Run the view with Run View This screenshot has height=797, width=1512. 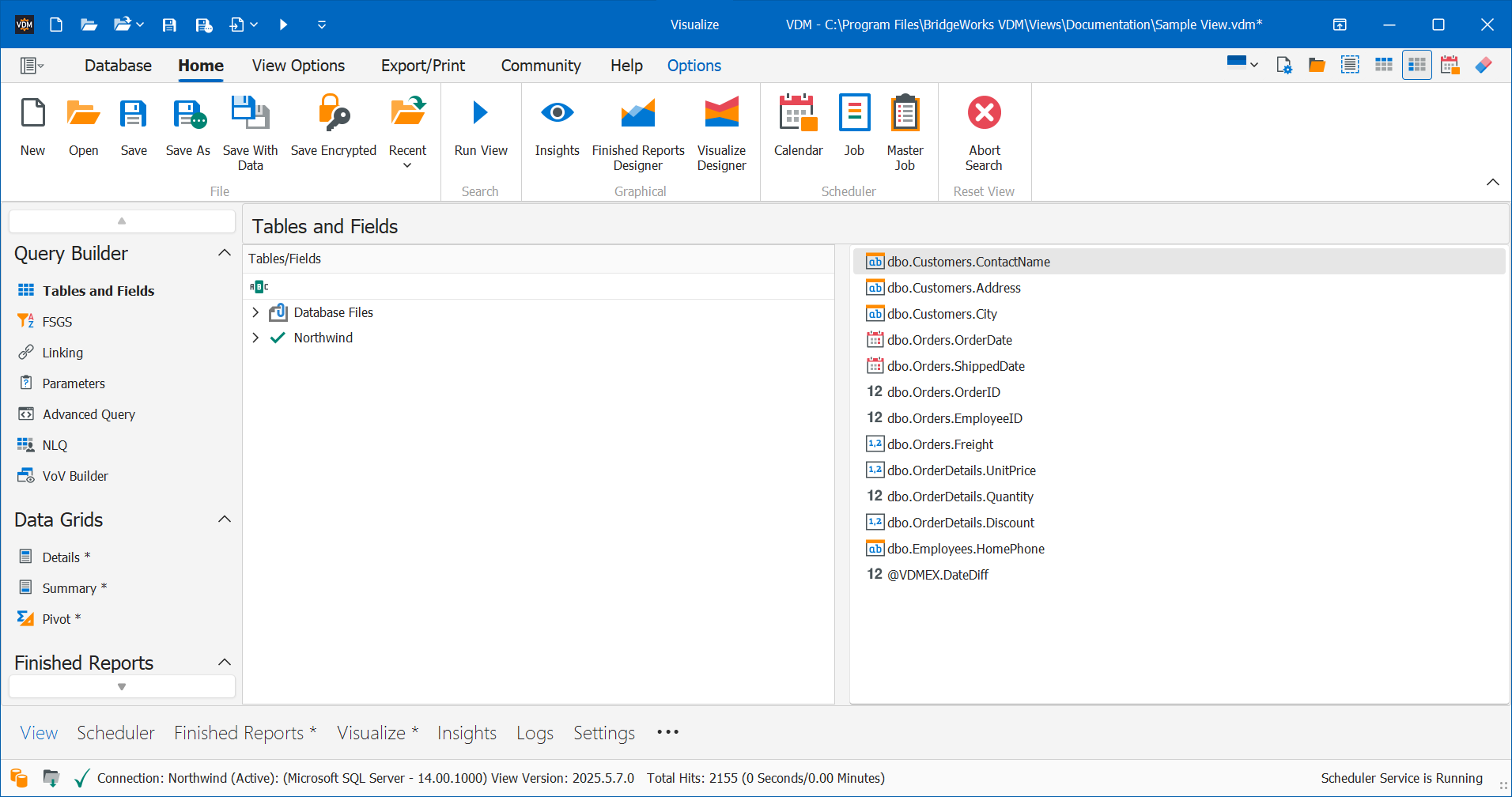[x=481, y=127]
